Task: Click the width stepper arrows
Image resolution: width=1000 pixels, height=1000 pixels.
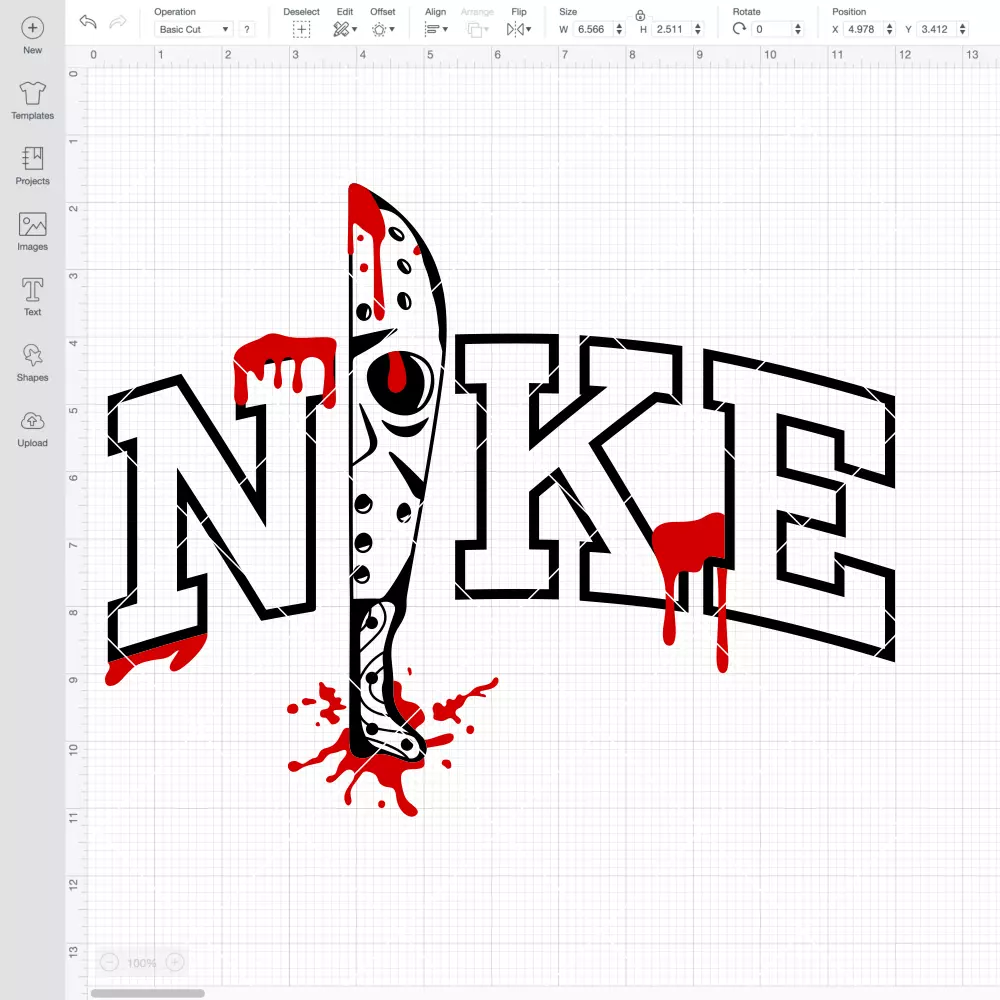Action: coord(619,29)
